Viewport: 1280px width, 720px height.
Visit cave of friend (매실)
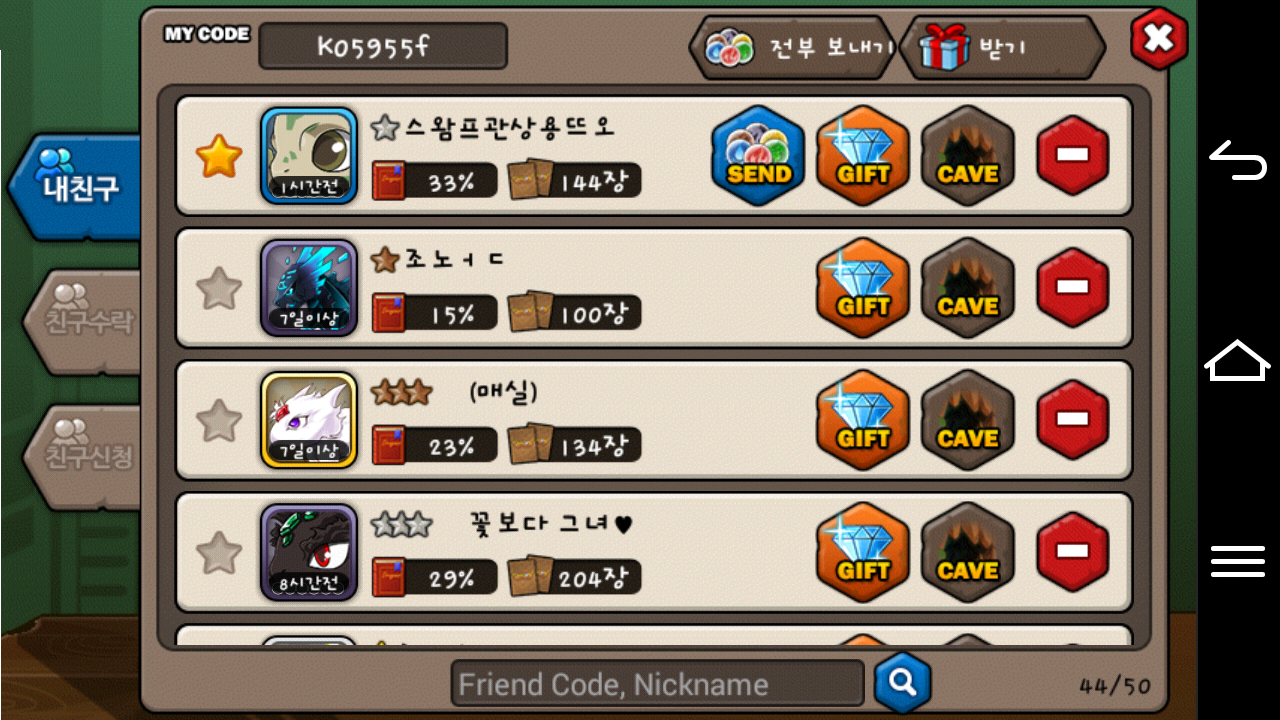tap(967, 420)
